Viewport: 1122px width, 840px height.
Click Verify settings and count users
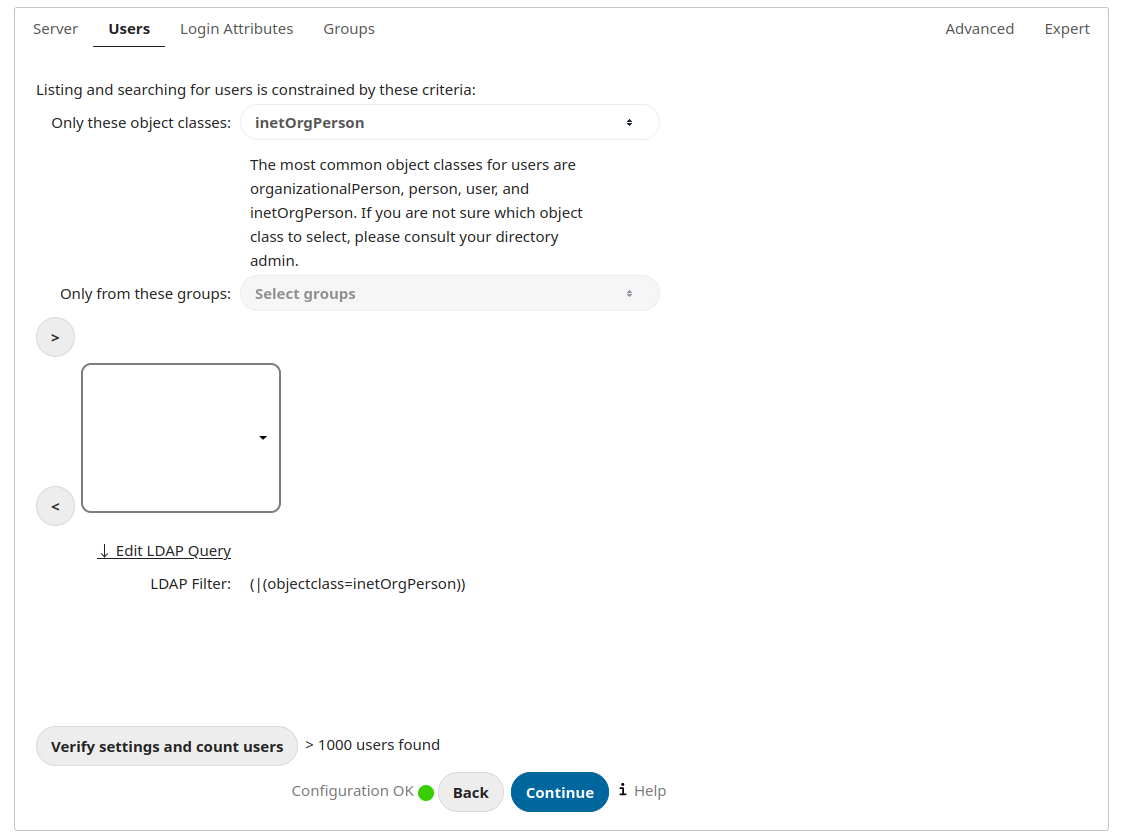coord(166,745)
